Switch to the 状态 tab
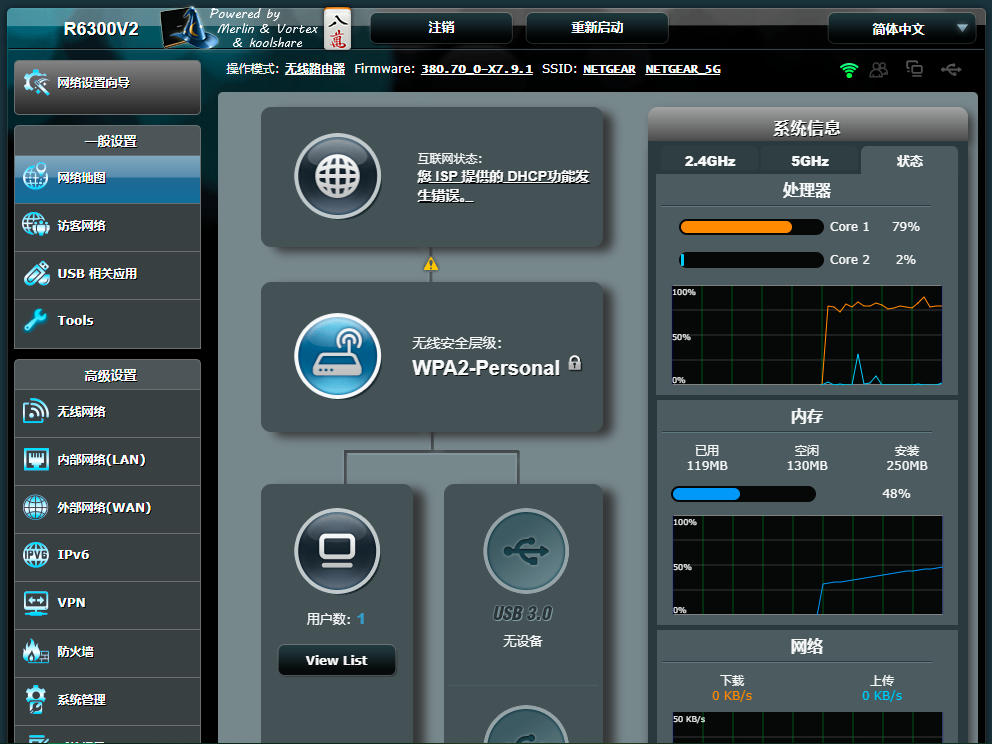Image resolution: width=992 pixels, height=744 pixels. point(909,161)
